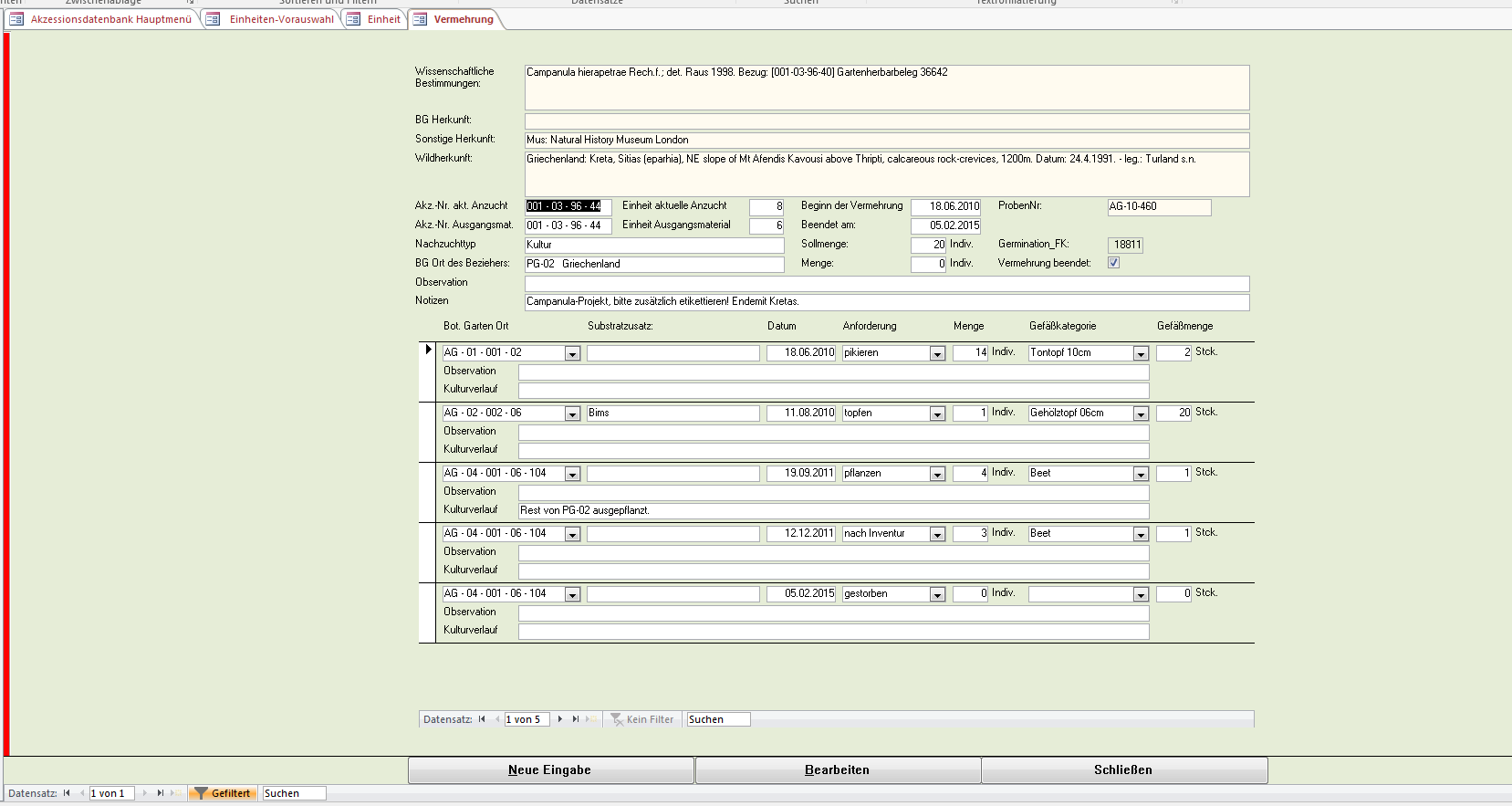Screen dimensions: 1512x806
Task: Go to first record in subform navigator
Action: pyautogui.click(x=482, y=719)
